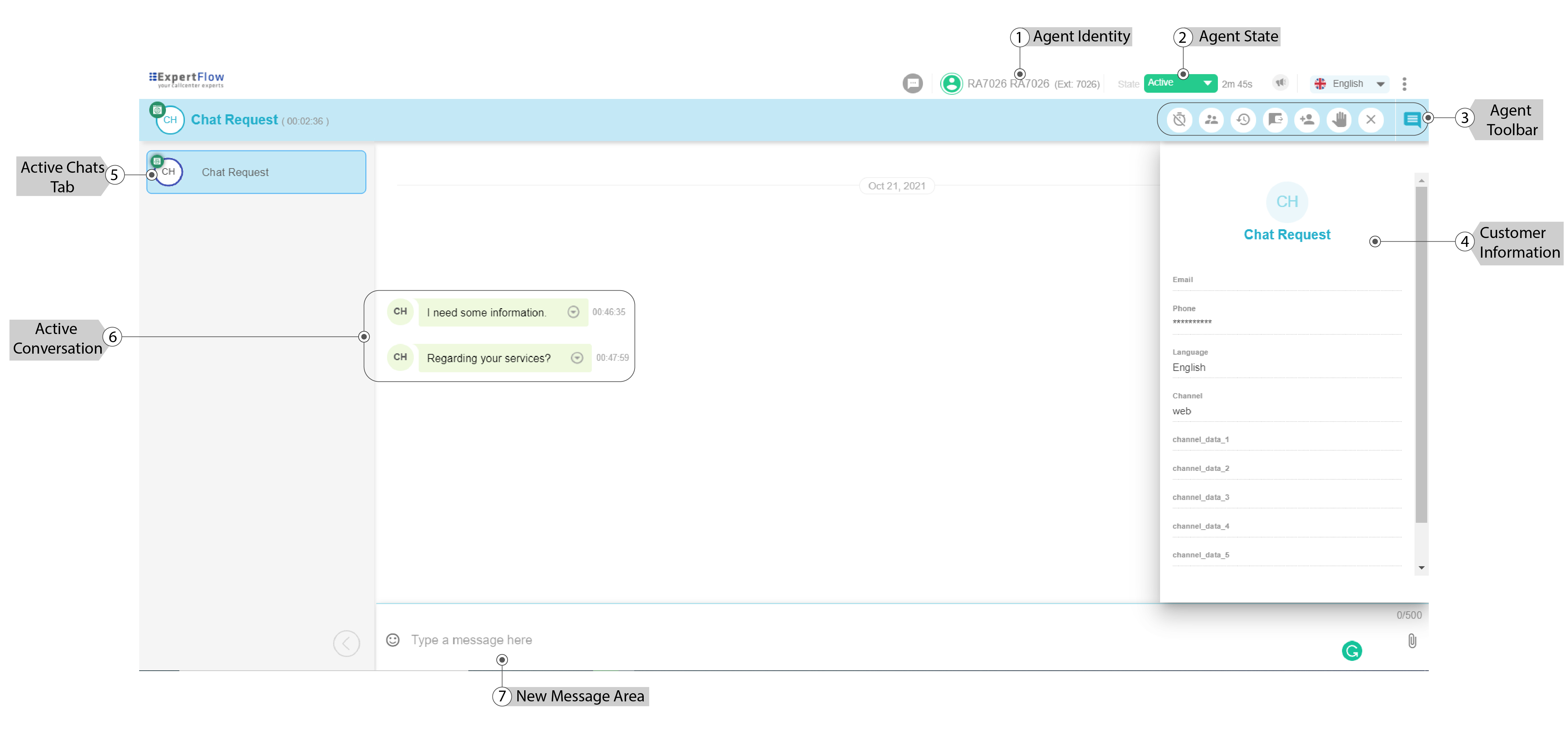Open the participants (two people) icon
Screen dimensions: 1568x736
click(x=1211, y=119)
